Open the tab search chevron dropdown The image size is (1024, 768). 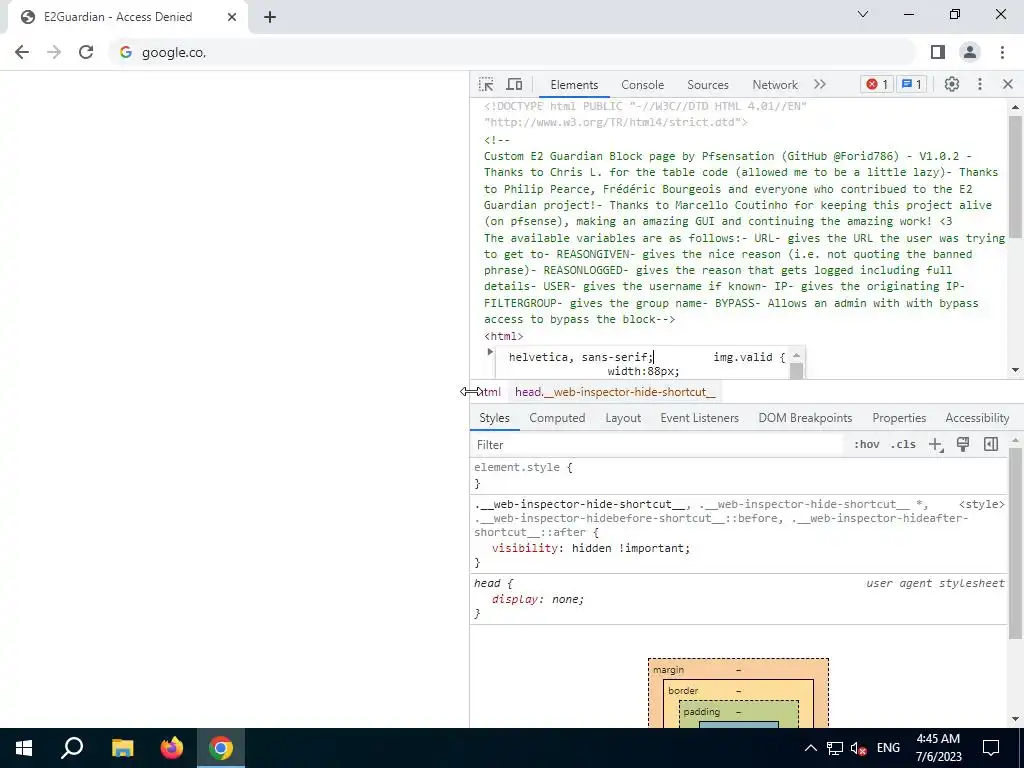(x=863, y=14)
